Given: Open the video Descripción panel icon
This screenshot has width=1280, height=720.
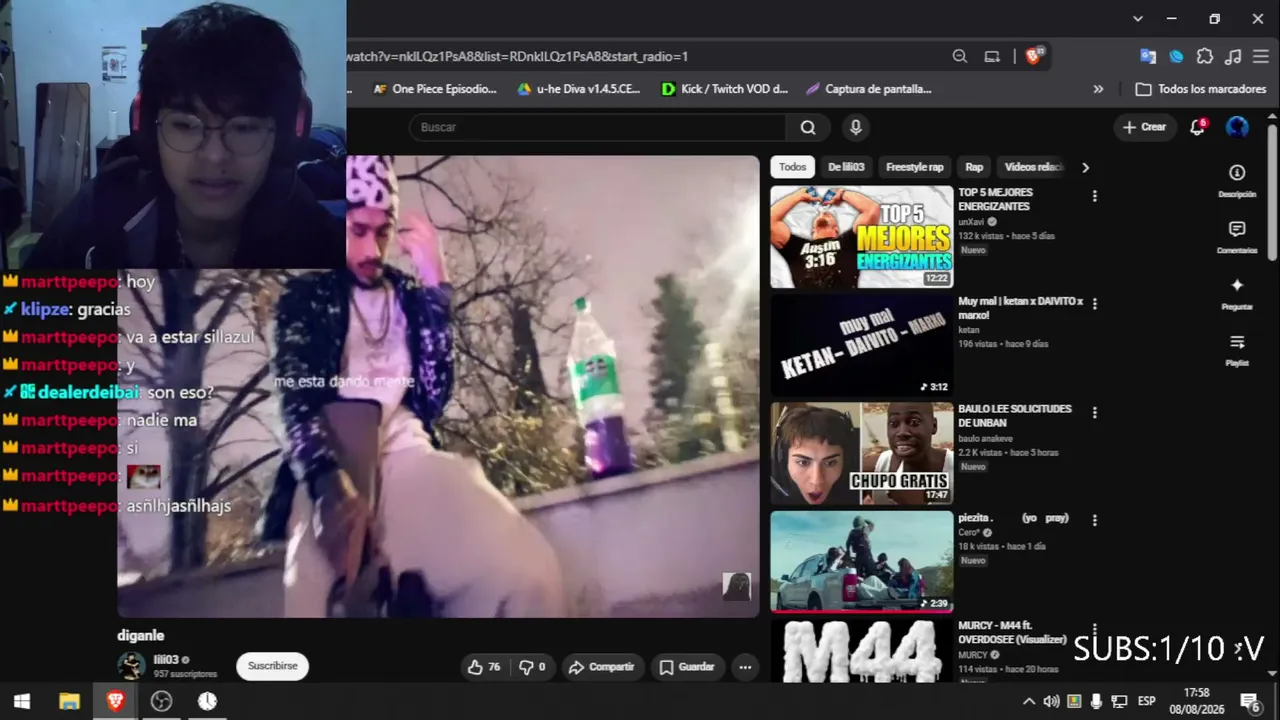Looking at the screenshot, I should [x=1237, y=173].
